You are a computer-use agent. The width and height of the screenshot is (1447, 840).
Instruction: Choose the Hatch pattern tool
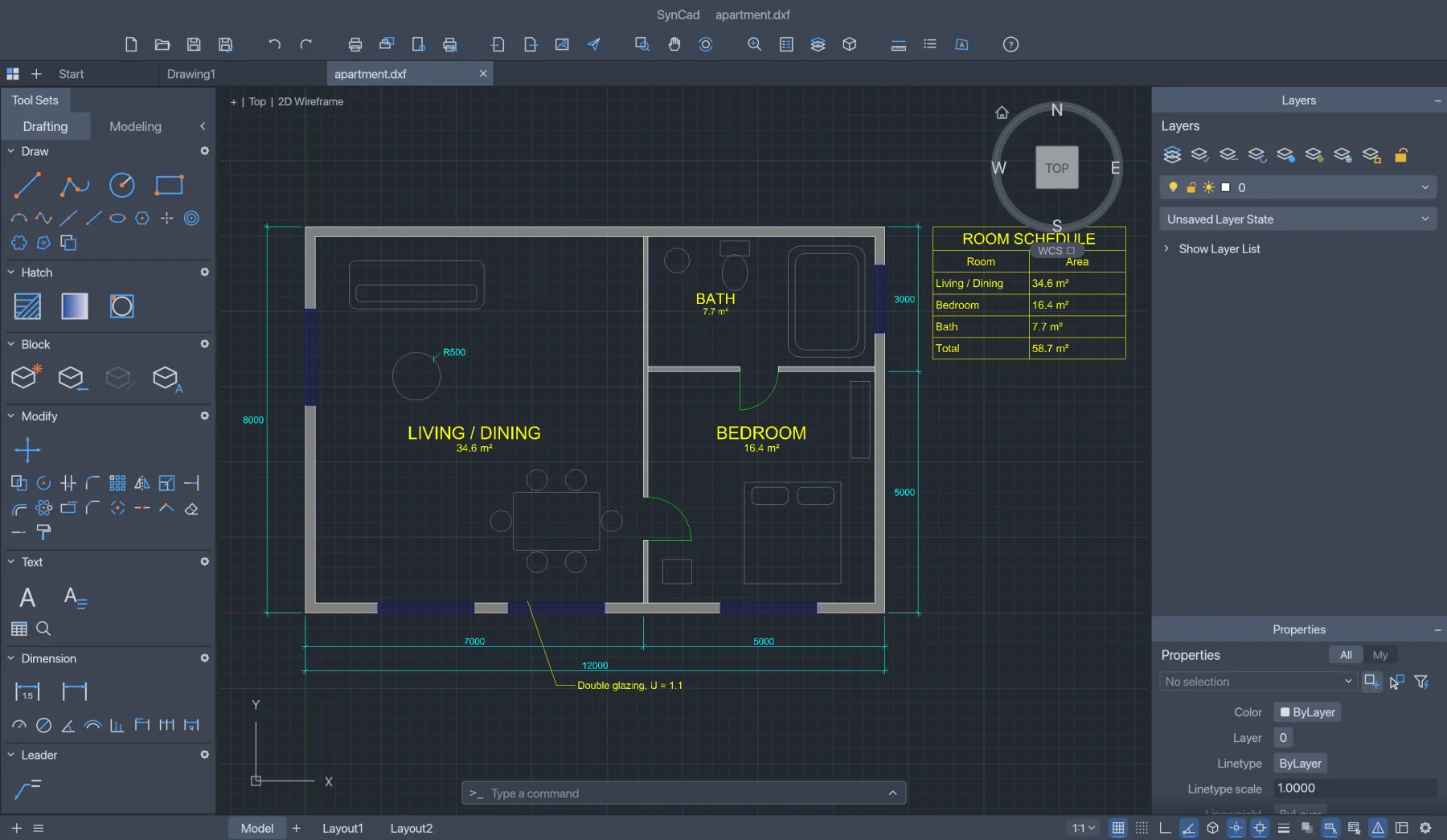click(x=27, y=306)
